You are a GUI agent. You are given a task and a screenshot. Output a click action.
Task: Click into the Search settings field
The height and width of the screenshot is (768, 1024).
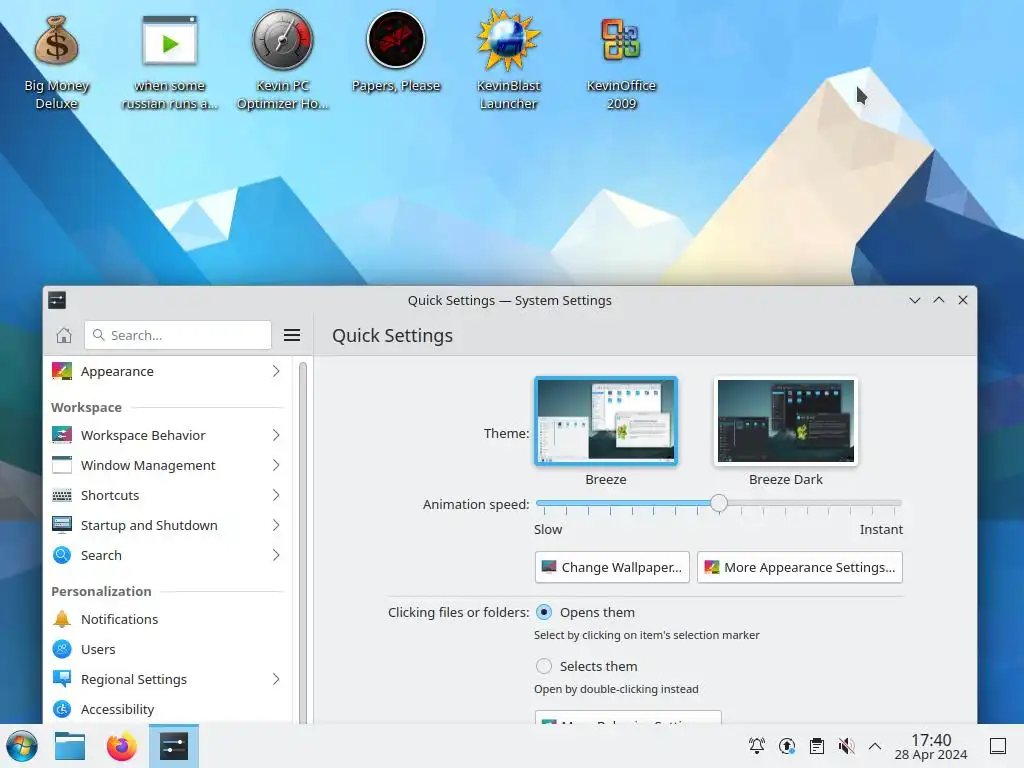pos(178,335)
